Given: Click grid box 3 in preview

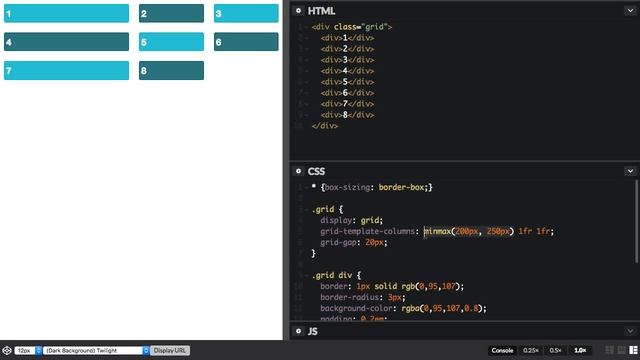Looking at the screenshot, I should (x=246, y=13).
